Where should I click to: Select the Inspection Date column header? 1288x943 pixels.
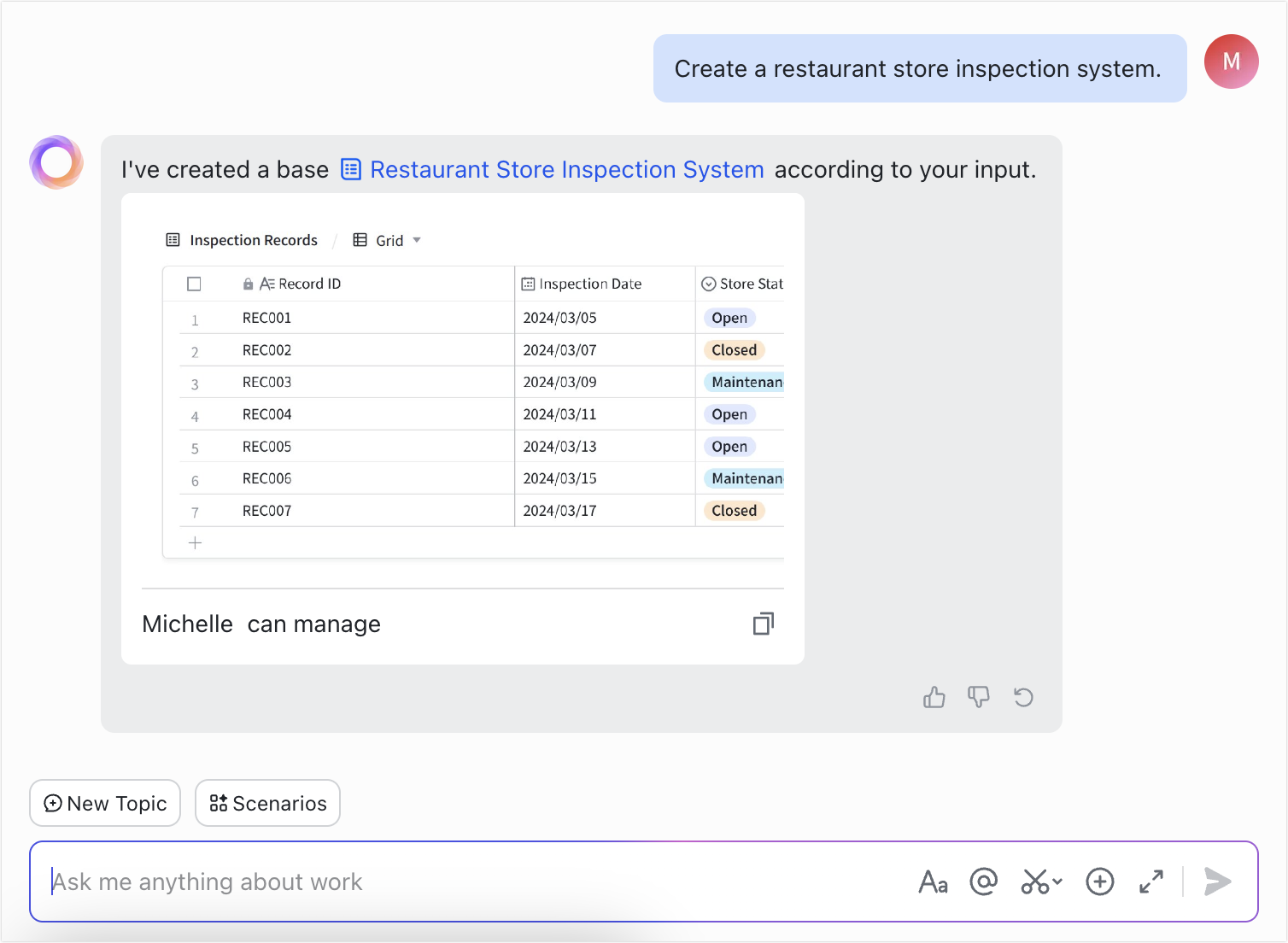click(591, 283)
